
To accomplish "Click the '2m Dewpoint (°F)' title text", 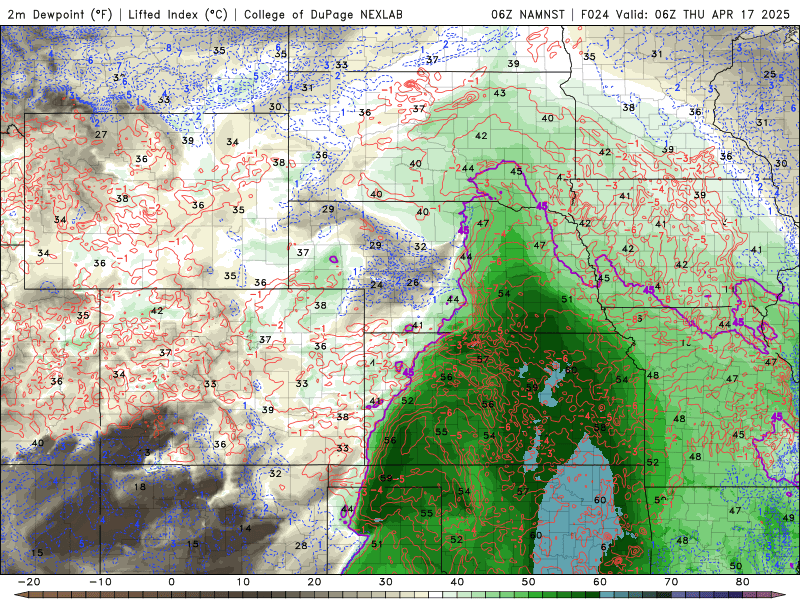I will (60, 14).
